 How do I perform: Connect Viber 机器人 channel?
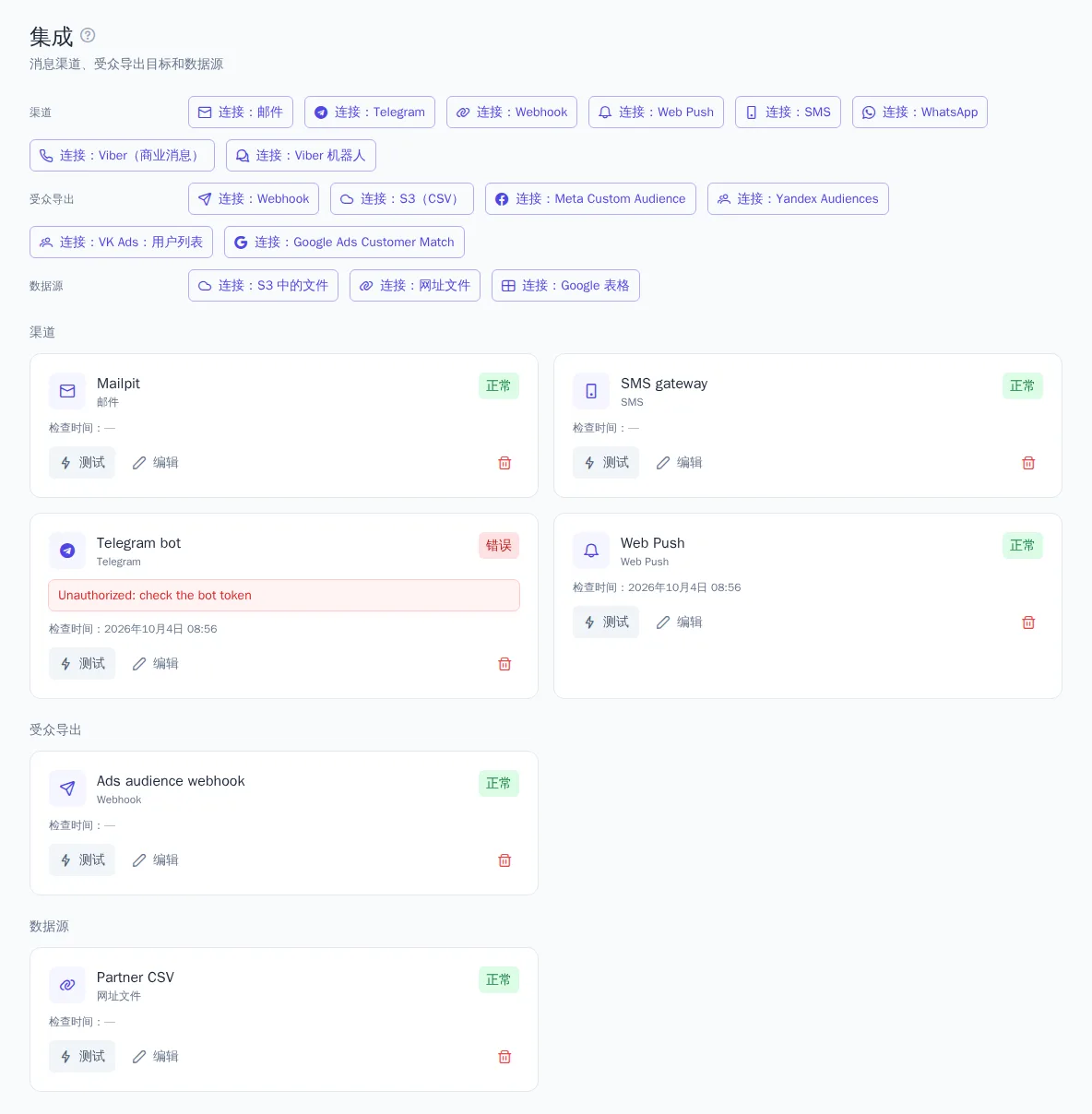(x=301, y=156)
